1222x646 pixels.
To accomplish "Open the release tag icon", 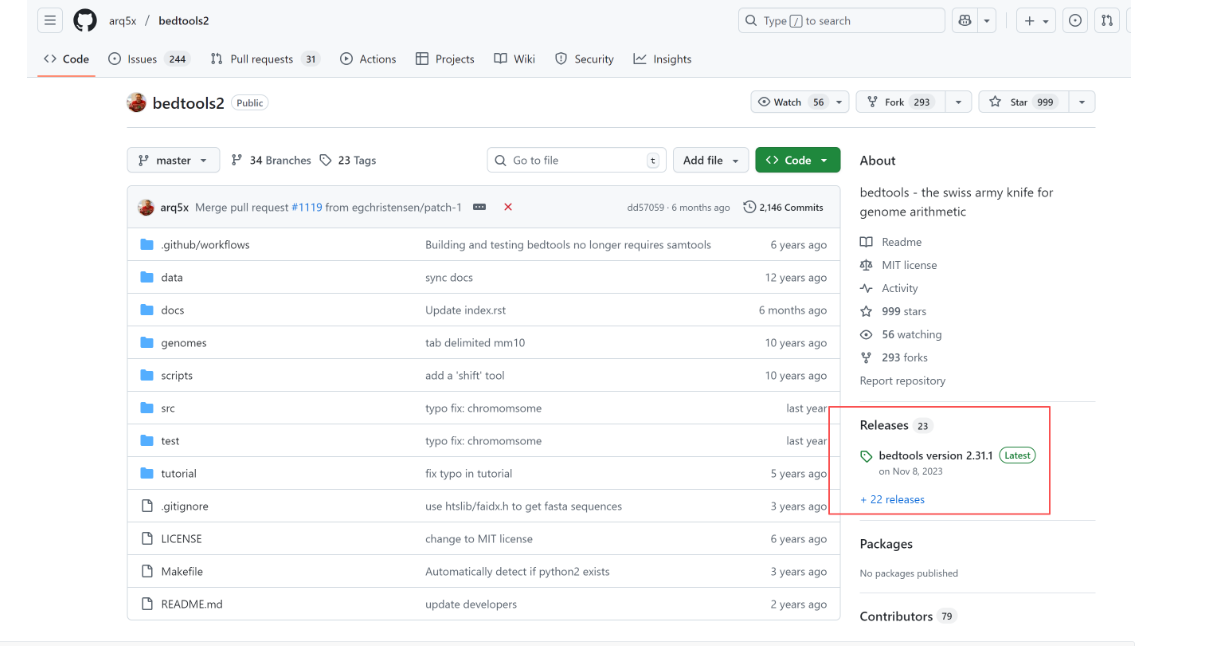I will (x=866, y=456).
